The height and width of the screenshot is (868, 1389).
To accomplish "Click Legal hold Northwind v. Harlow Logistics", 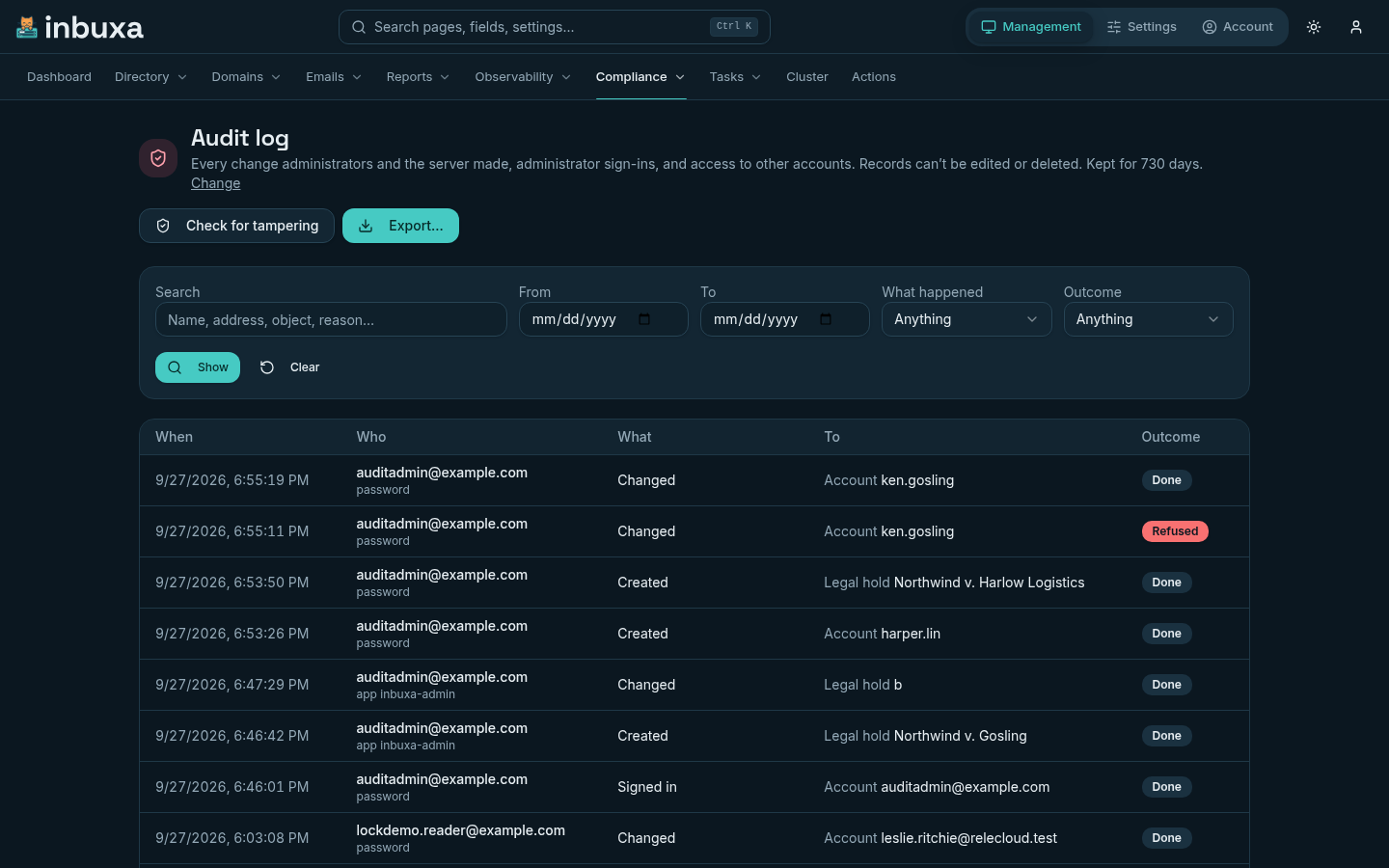I will pyautogui.click(x=954, y=583).
